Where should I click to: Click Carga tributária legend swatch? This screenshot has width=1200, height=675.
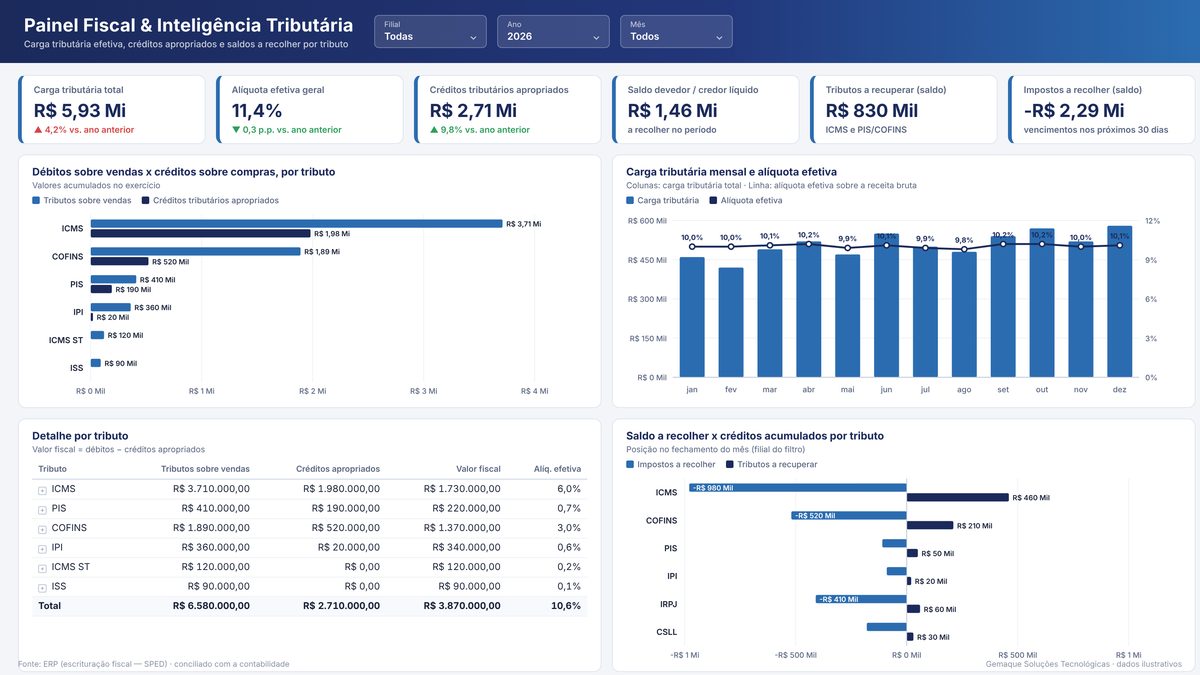pos(630,200)
